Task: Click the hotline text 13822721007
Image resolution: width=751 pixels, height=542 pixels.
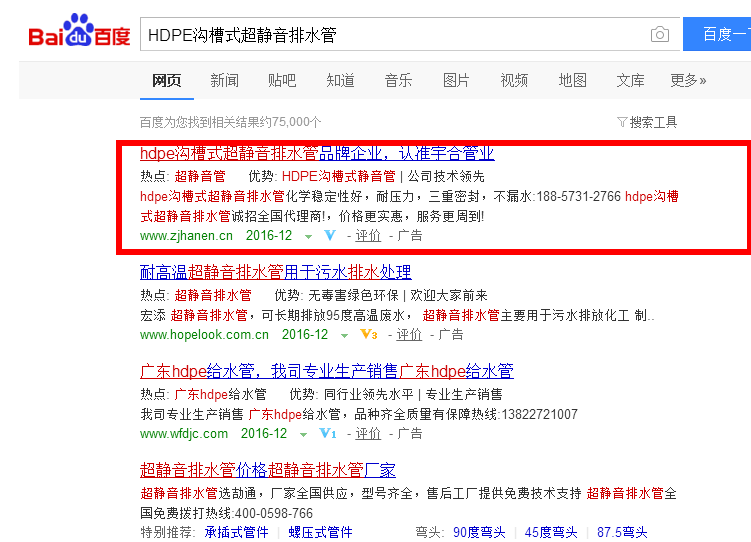Action: coord(539,414)
